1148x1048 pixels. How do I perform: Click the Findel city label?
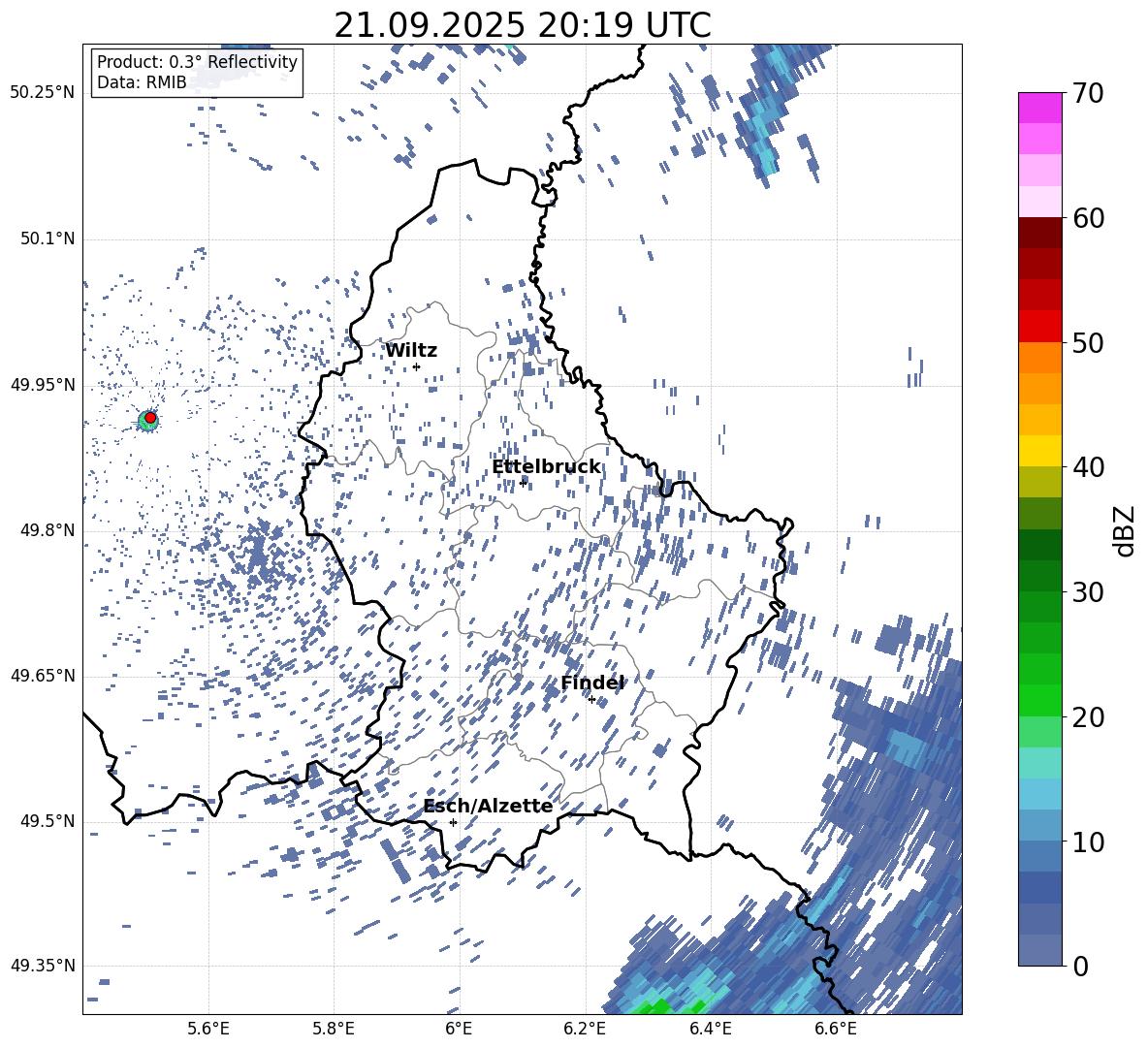[592, 683]
